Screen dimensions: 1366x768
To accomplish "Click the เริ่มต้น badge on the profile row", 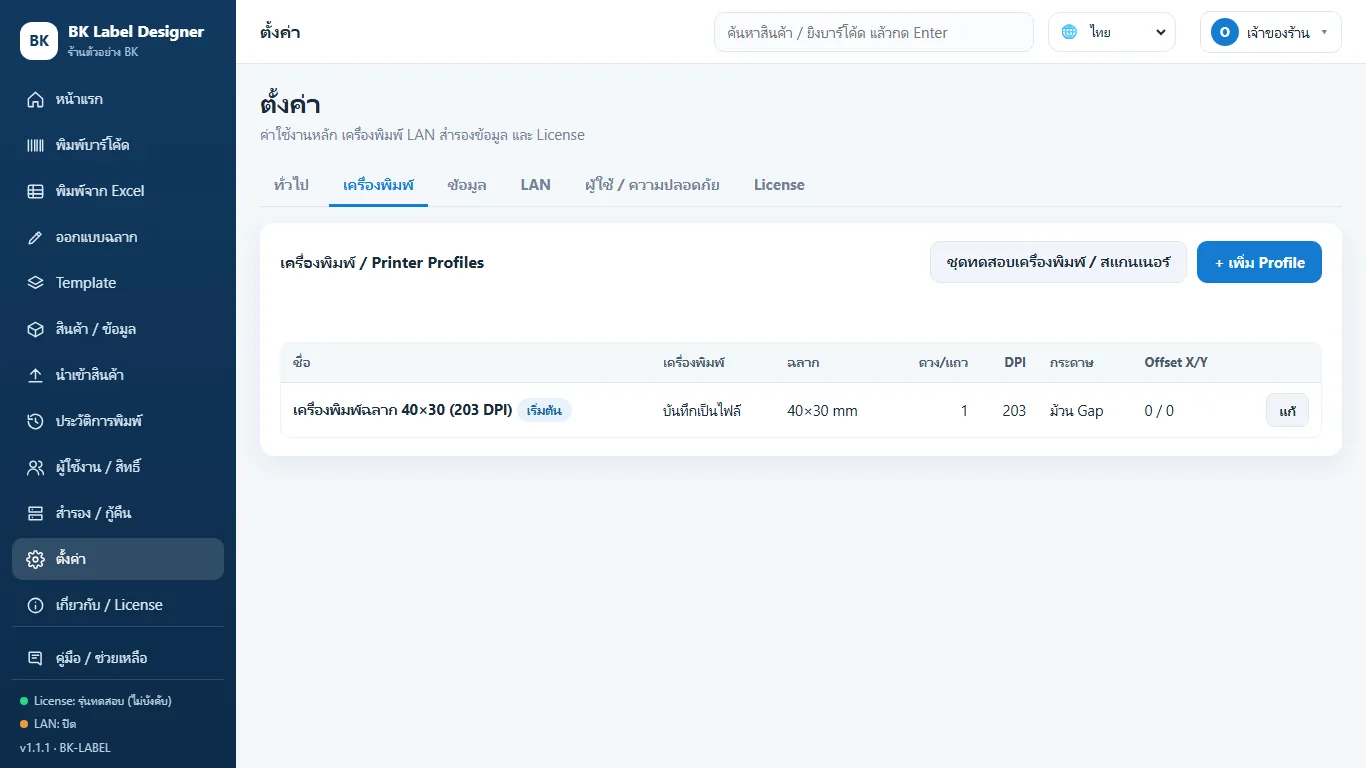I will pos(544,410).
